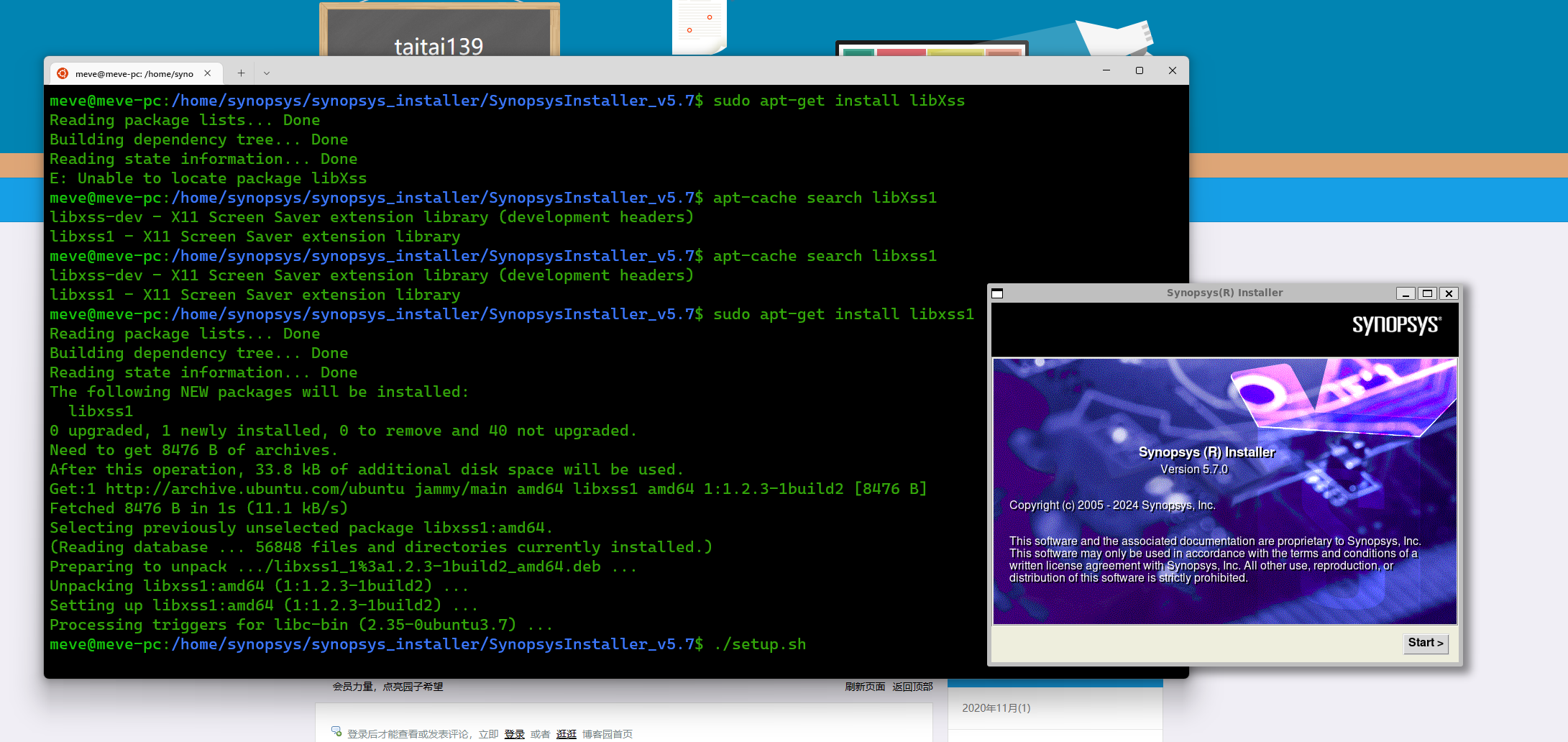The width and height of the screenshot is (1568, 742).
Task: Click the 刷新页面 link
Action: 865,687
